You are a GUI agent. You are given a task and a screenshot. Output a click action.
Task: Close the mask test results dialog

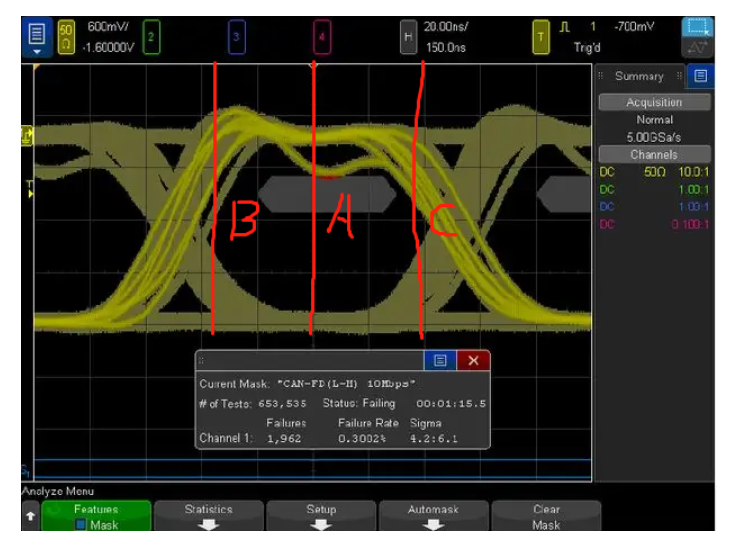473,360
